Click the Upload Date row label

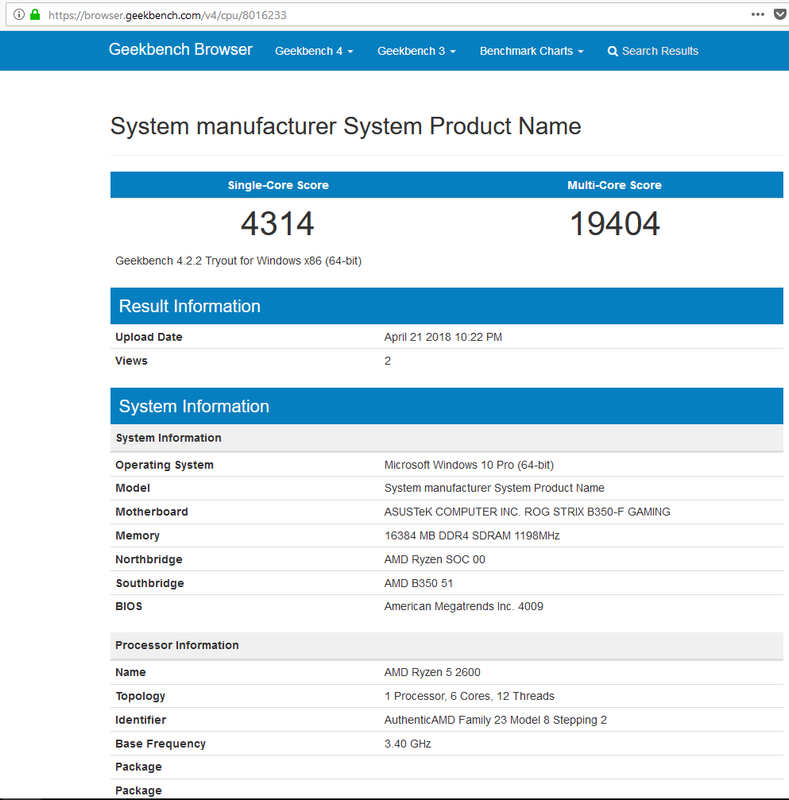coord(149,337)
